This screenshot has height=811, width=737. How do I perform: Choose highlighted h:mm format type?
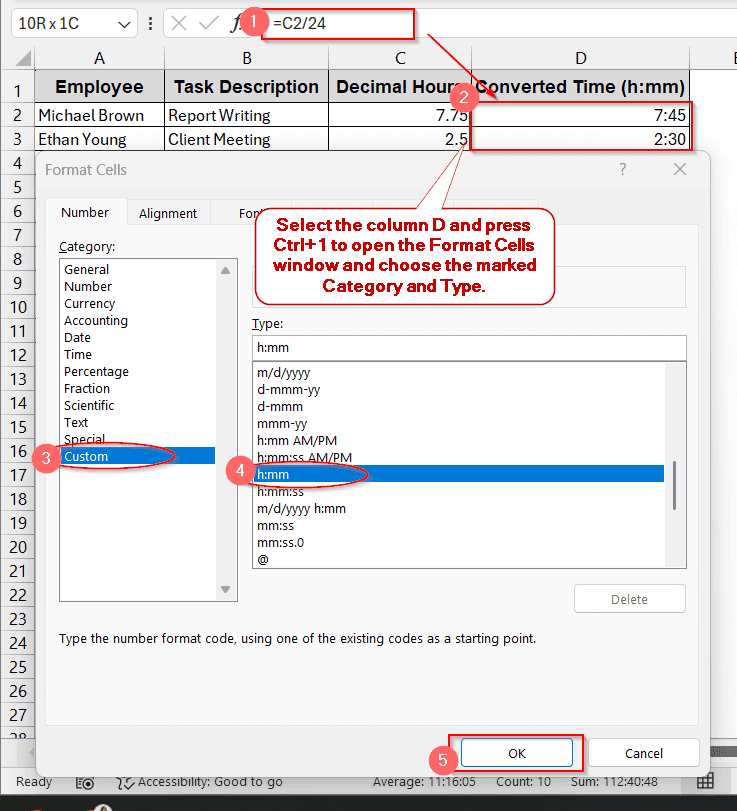pyautogui.click(x=459, y=474)
